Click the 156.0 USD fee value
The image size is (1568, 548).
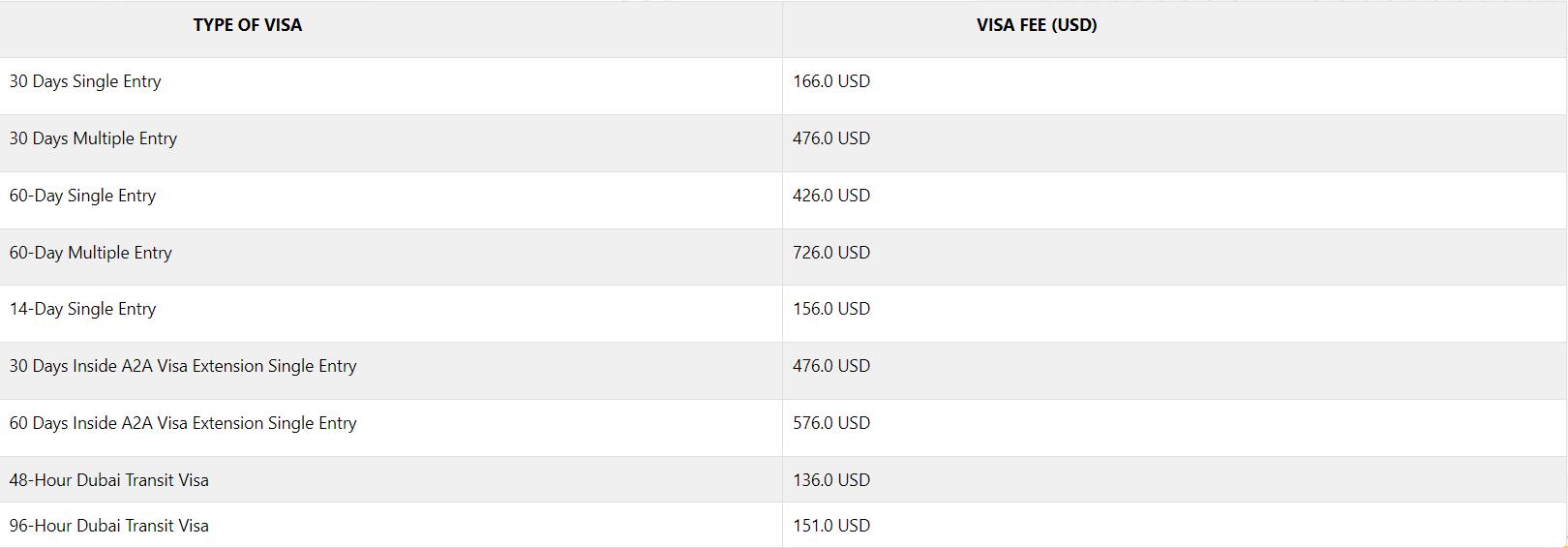click(830, 309)
